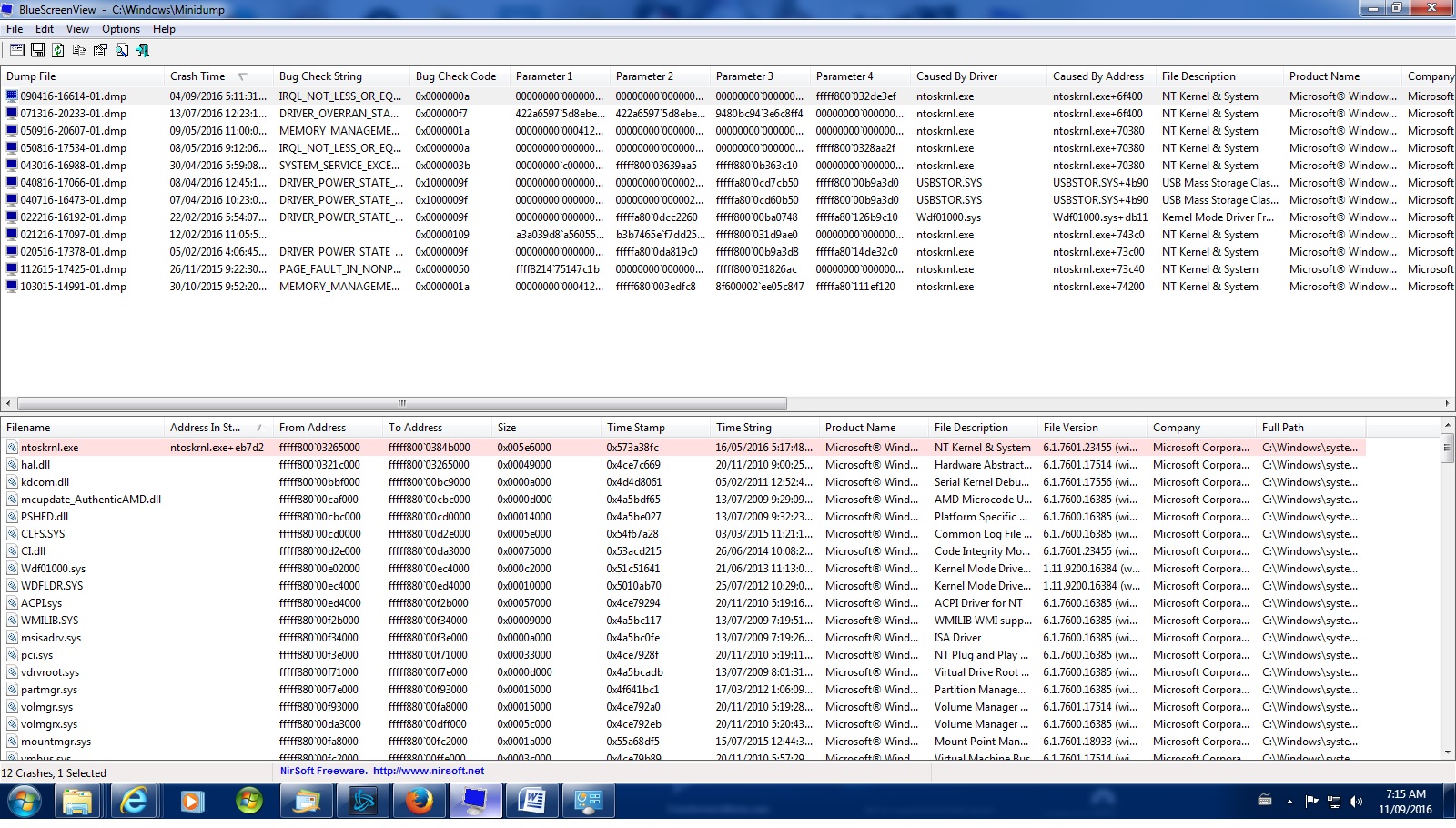Open Windows Media Player from the taskbar
The height and width of the screenshot is (828, 1456).
click(191, 802)
